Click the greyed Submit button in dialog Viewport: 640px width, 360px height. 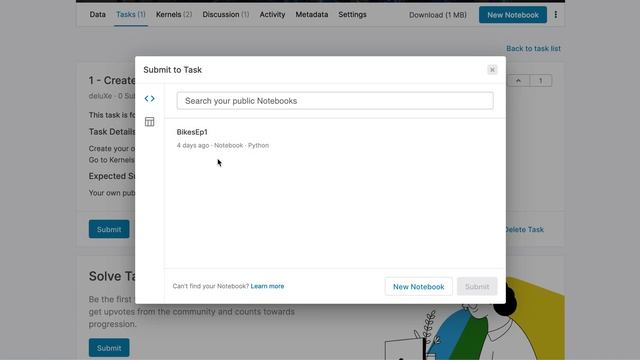[x=477, y=287]
